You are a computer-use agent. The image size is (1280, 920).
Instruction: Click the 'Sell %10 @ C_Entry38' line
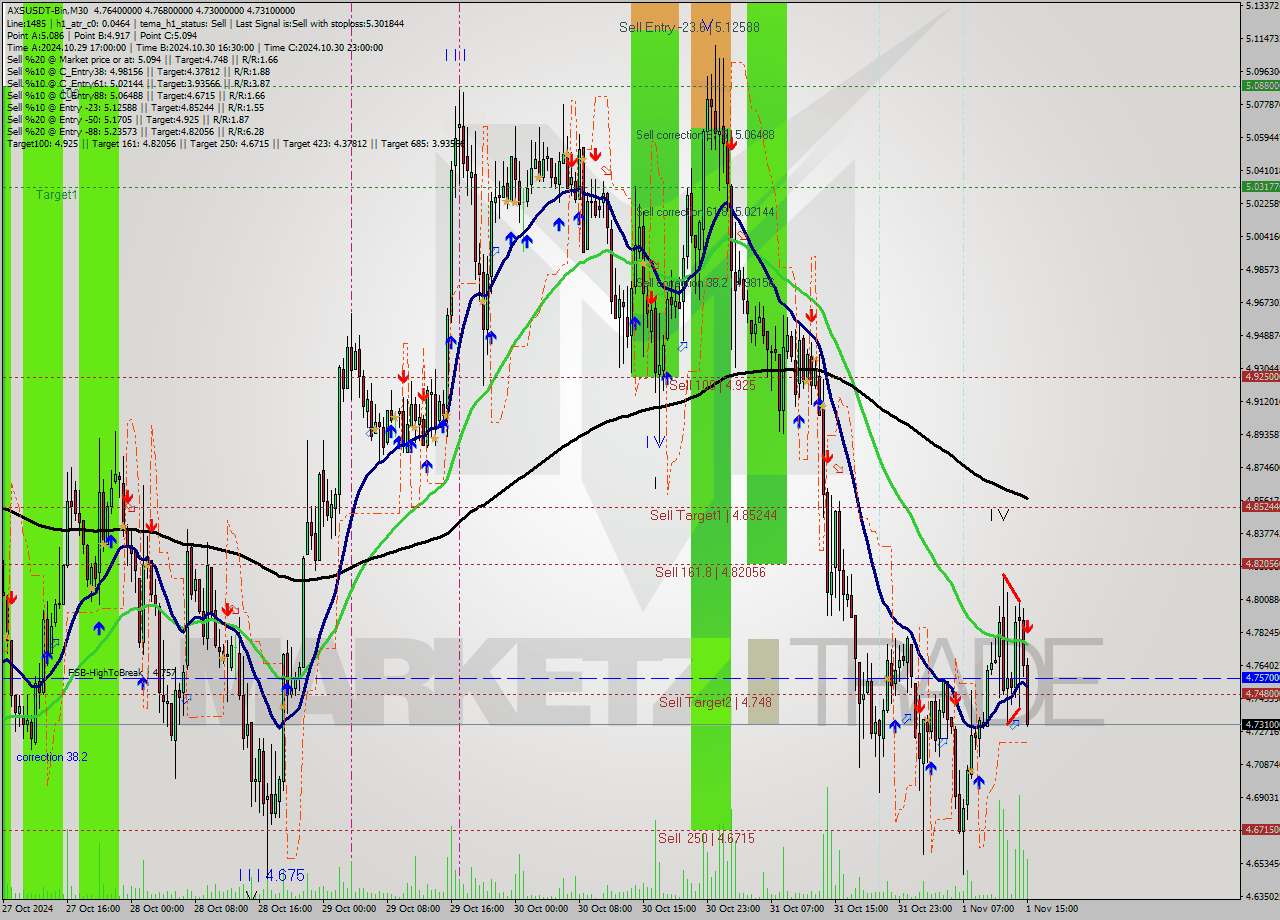(138, 71)
